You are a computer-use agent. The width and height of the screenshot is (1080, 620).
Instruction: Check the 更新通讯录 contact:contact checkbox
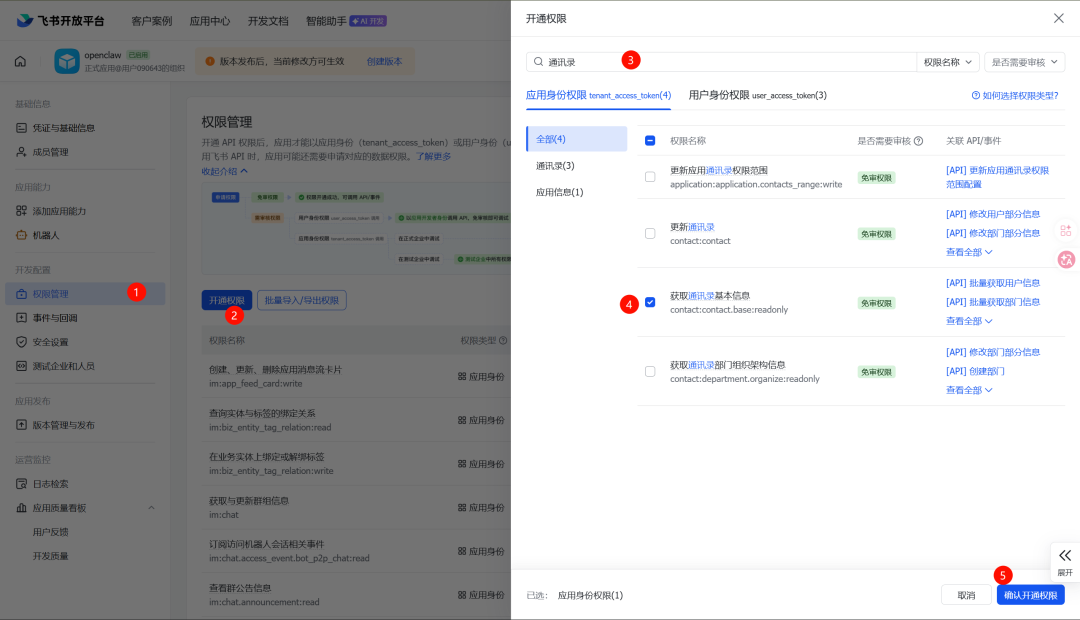(x=650, y=234)
